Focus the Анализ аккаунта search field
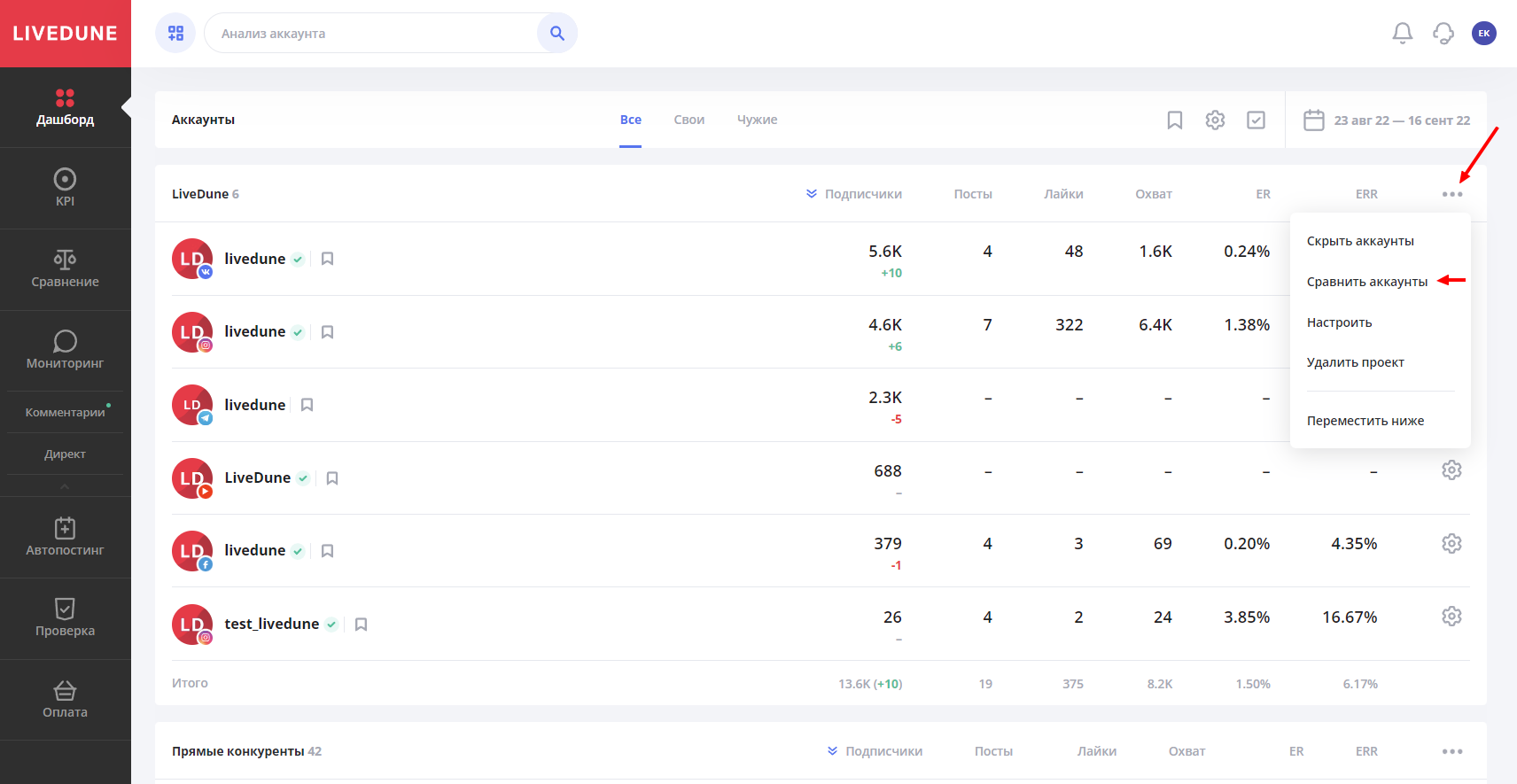 tap(370, 33)
